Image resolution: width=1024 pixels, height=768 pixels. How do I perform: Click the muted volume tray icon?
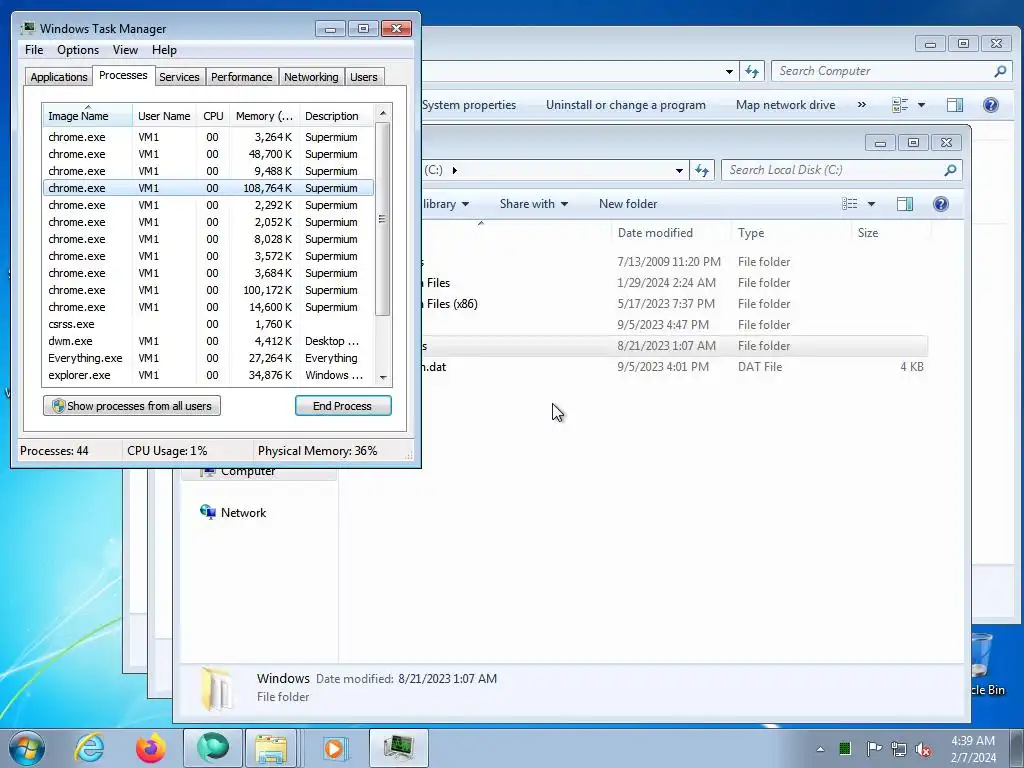point(923,749)
